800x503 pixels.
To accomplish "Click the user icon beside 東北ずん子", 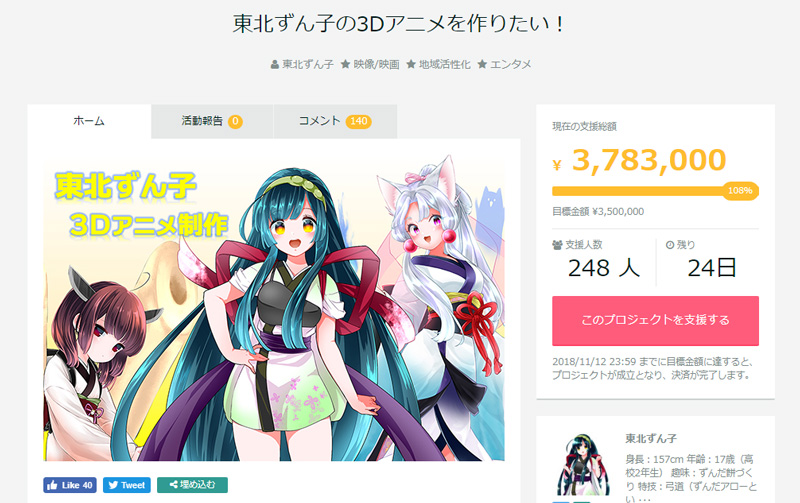I will pyautogui.click(x=274, y=64).
